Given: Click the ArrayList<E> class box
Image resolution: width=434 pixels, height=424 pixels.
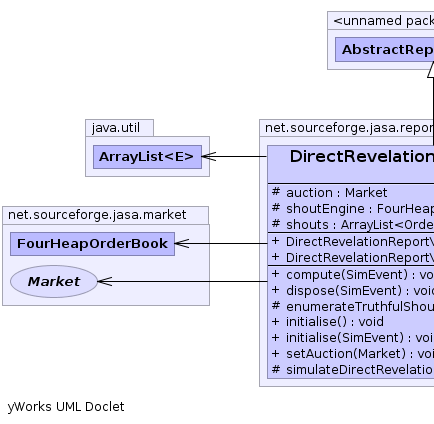Looking at the screenshot, I should [x=147, y=157].
